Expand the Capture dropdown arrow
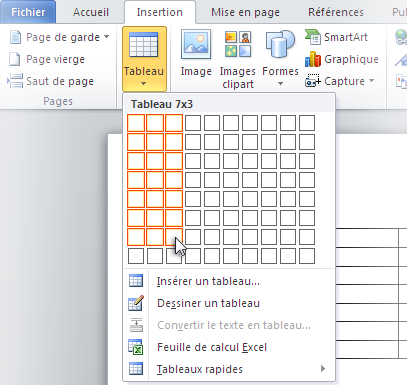 point(372,81)
